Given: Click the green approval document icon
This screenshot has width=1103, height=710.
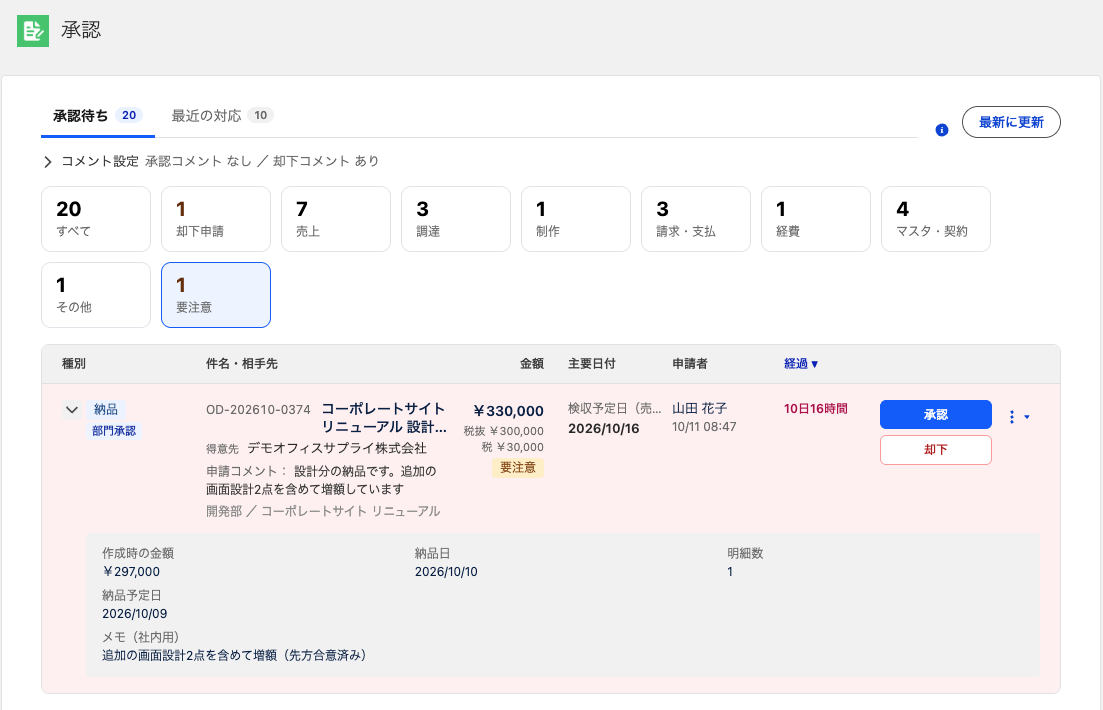Looking at the screenshot, I should coord(33,30).
